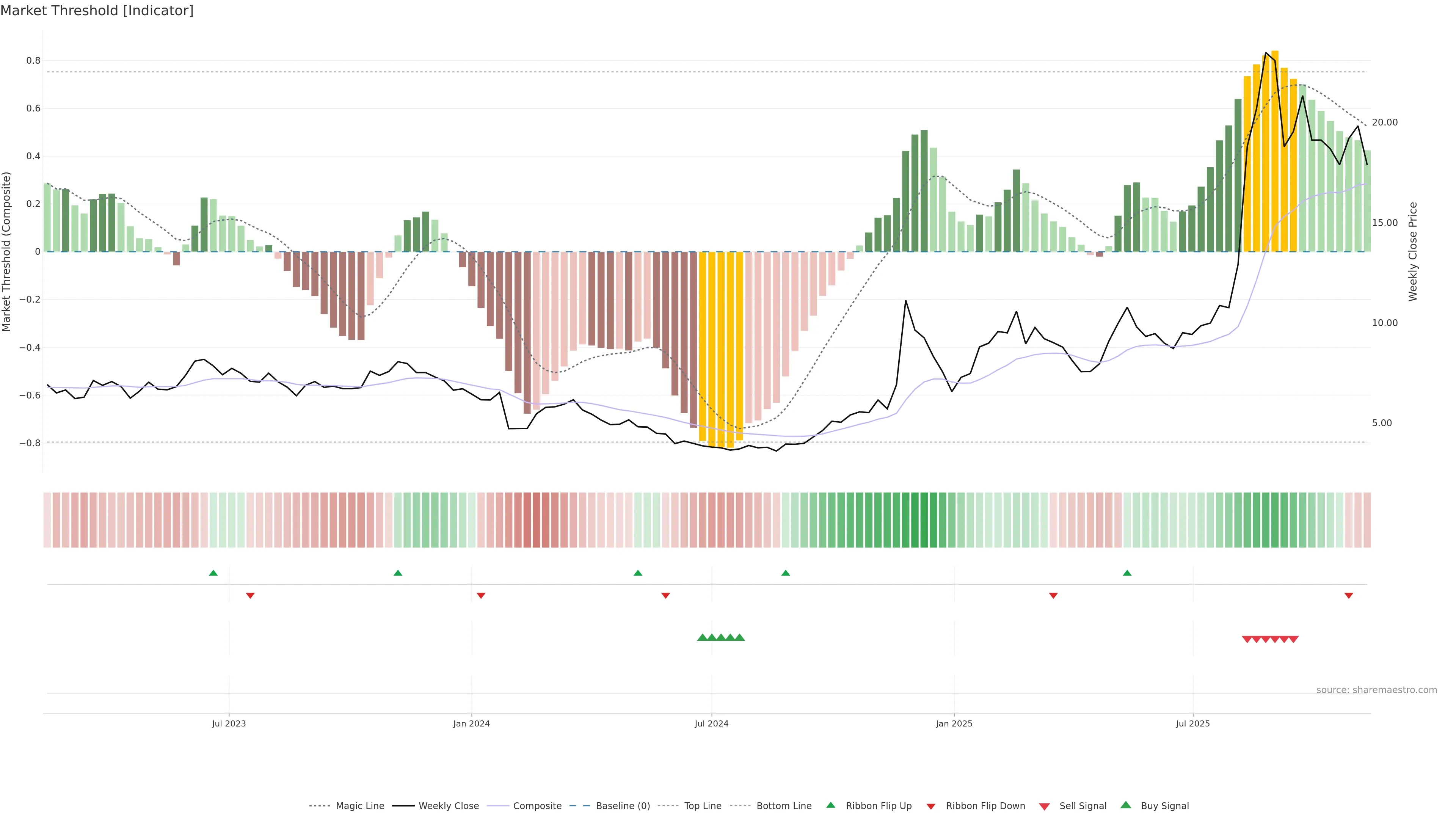Click the Sell Signal legend icon
This screenshot has width=1456, height=819.
coord(1044,806)
